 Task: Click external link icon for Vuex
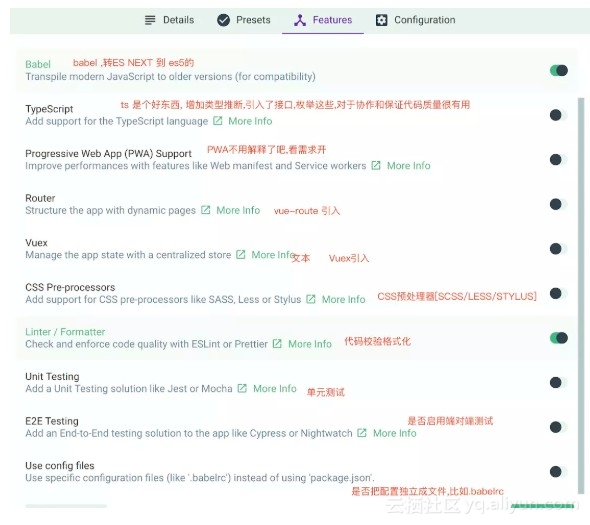240,254
